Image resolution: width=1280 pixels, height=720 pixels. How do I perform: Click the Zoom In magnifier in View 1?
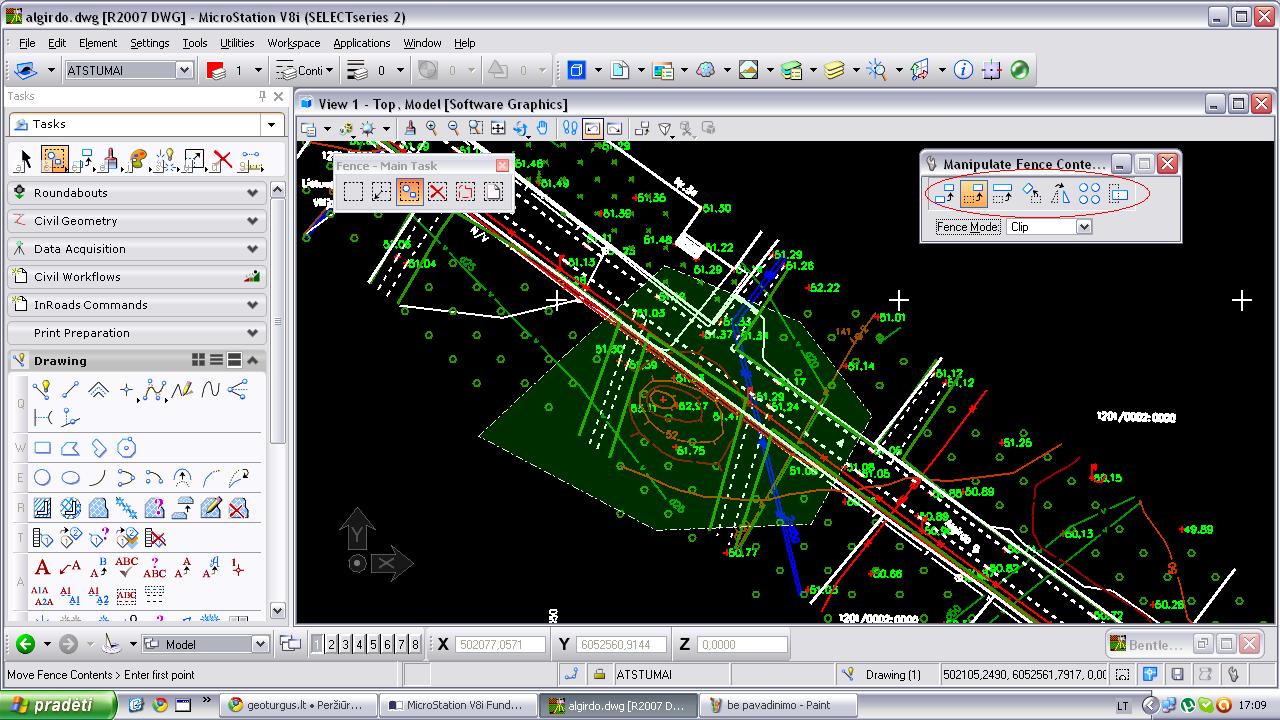click(x=432, y=128)
